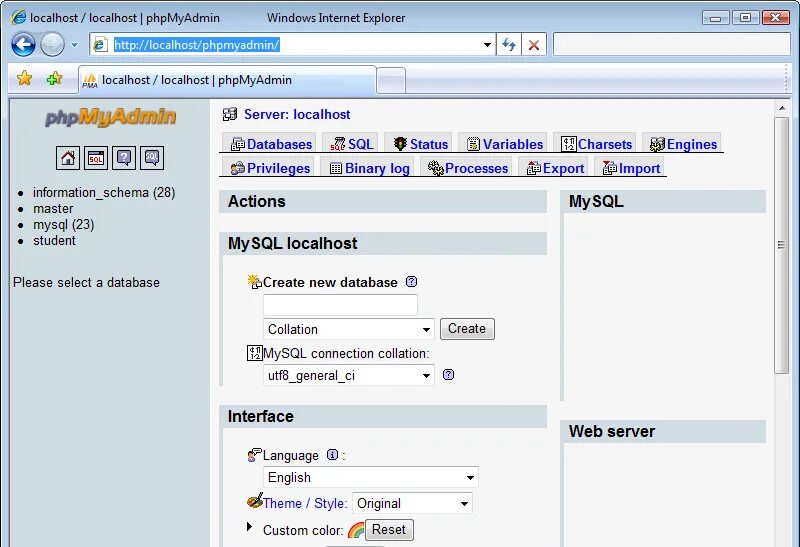The height and width of the screenshot is (547, 800).
Task: Open phpMyAdmin documentation icon
Action: tap(124, 158)
